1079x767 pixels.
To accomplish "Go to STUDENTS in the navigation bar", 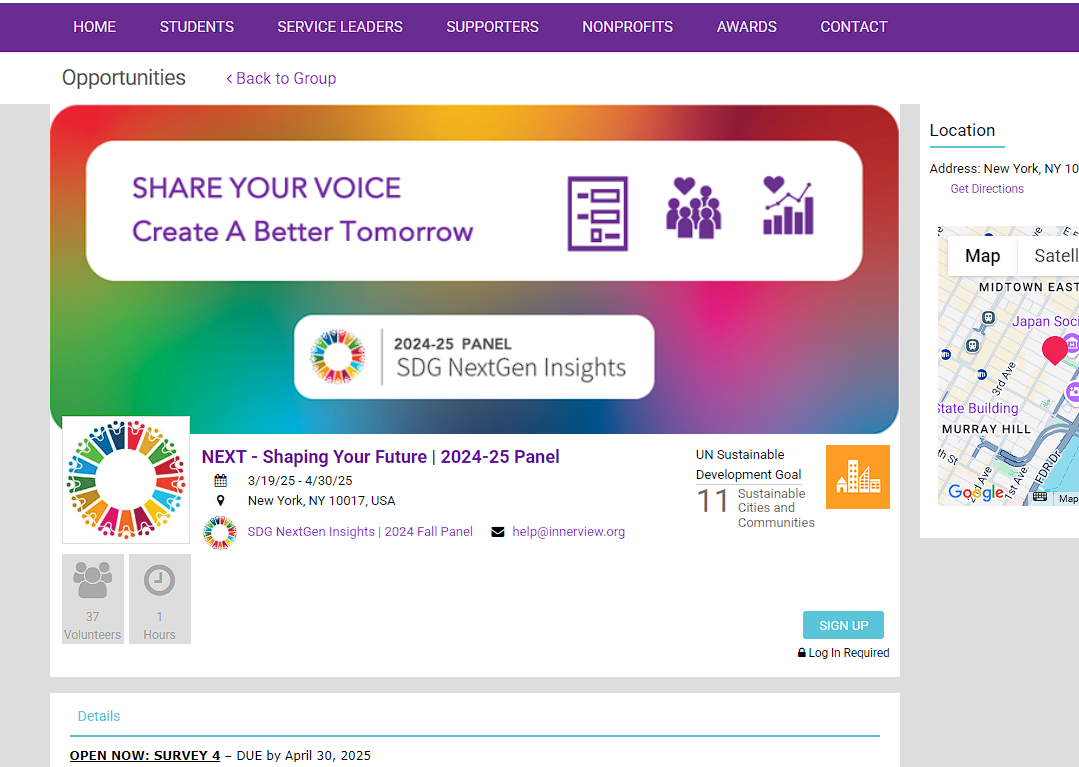I will 197,27.
